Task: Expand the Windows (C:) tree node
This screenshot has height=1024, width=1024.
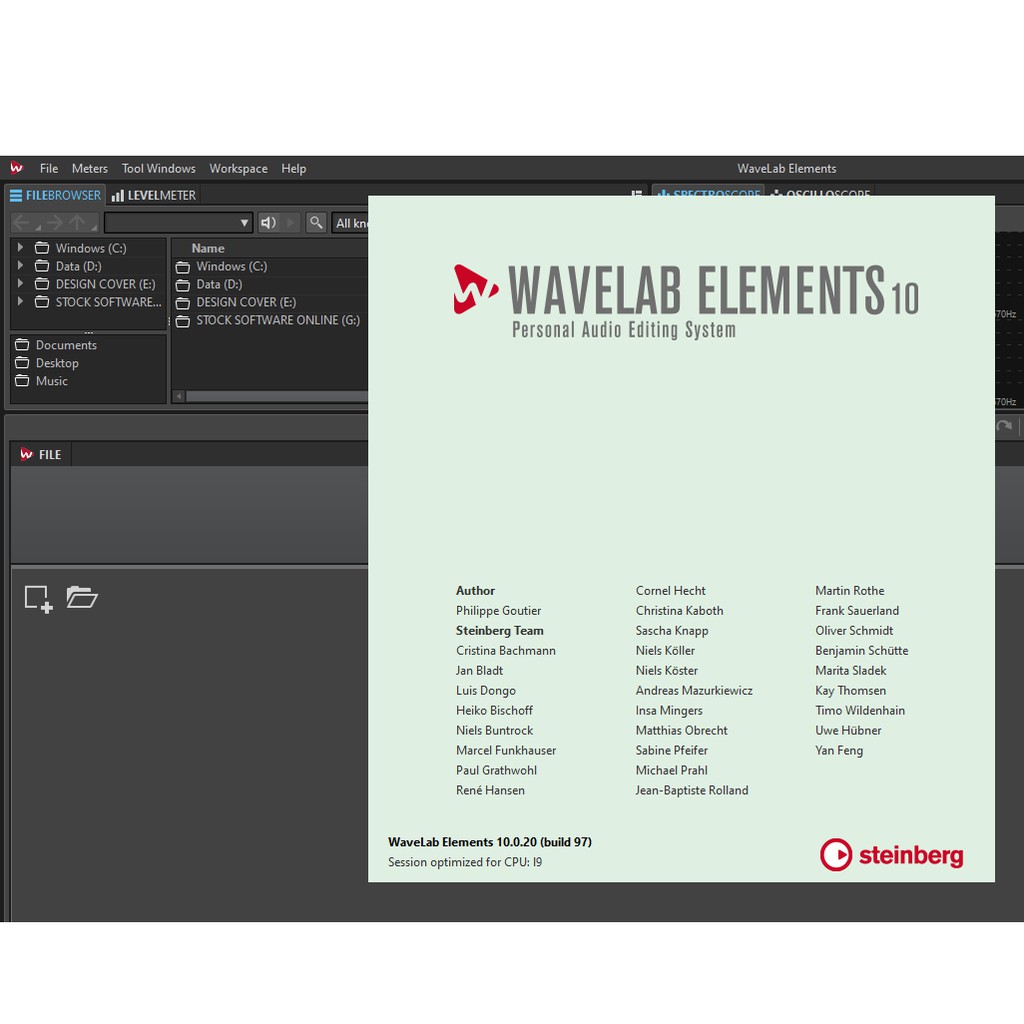Action: pos(20,248)
